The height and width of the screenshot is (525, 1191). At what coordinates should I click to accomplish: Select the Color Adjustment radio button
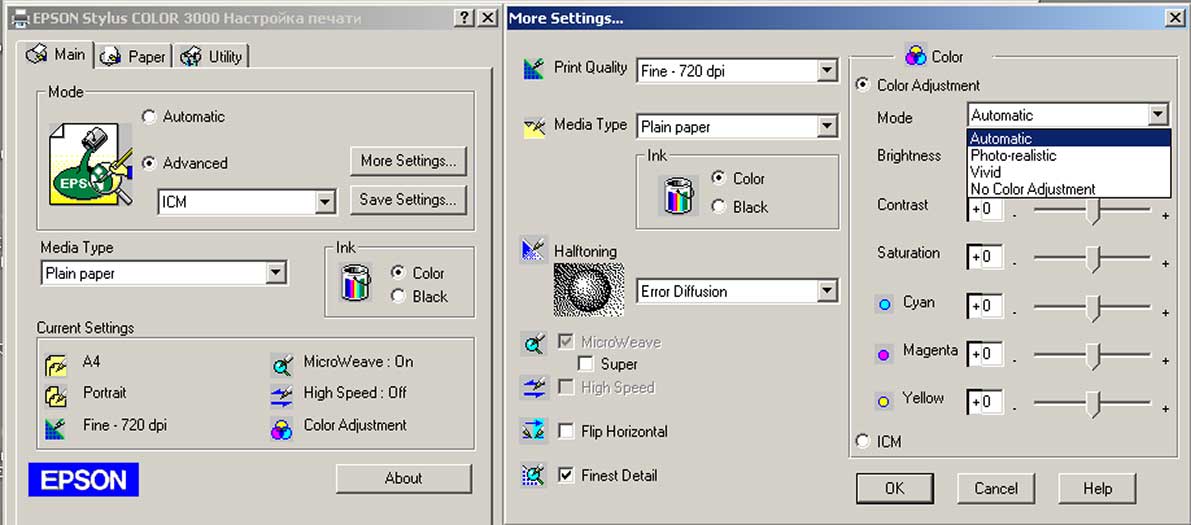(863, 85)
